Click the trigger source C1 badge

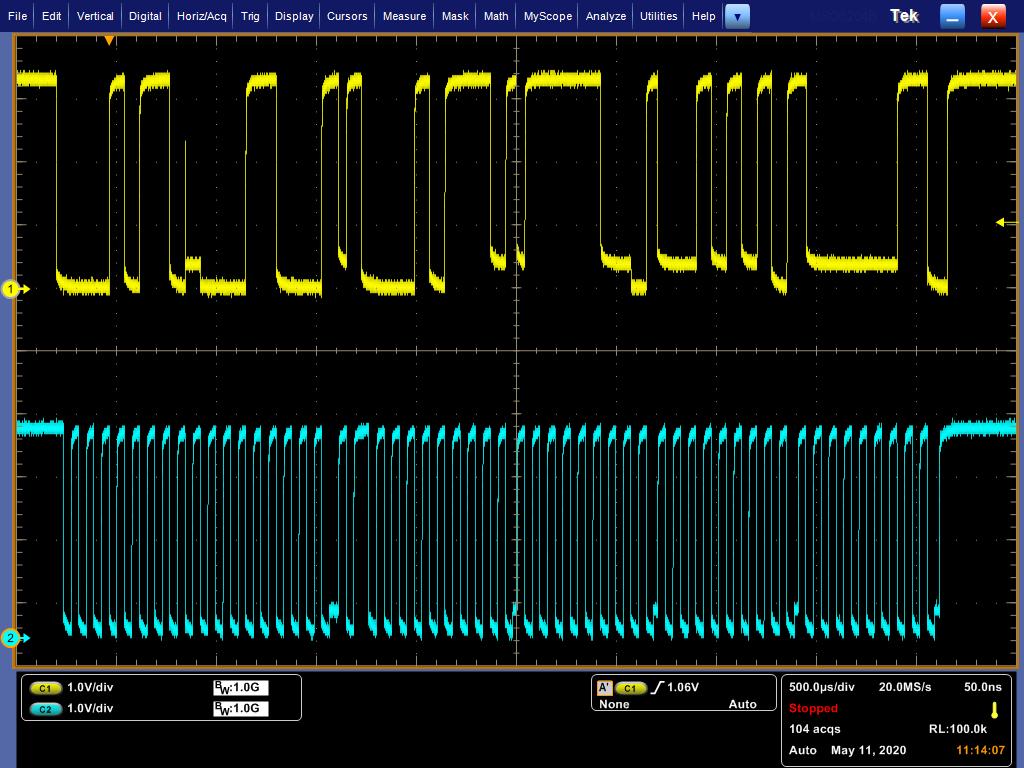click(630, 688)
